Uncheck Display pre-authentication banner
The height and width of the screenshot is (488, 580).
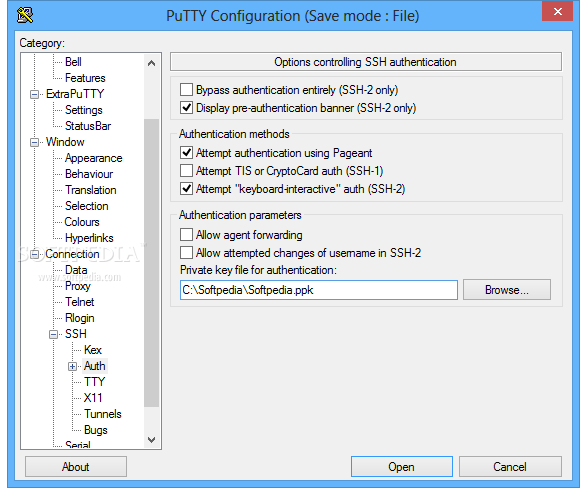tap(186, 108)
